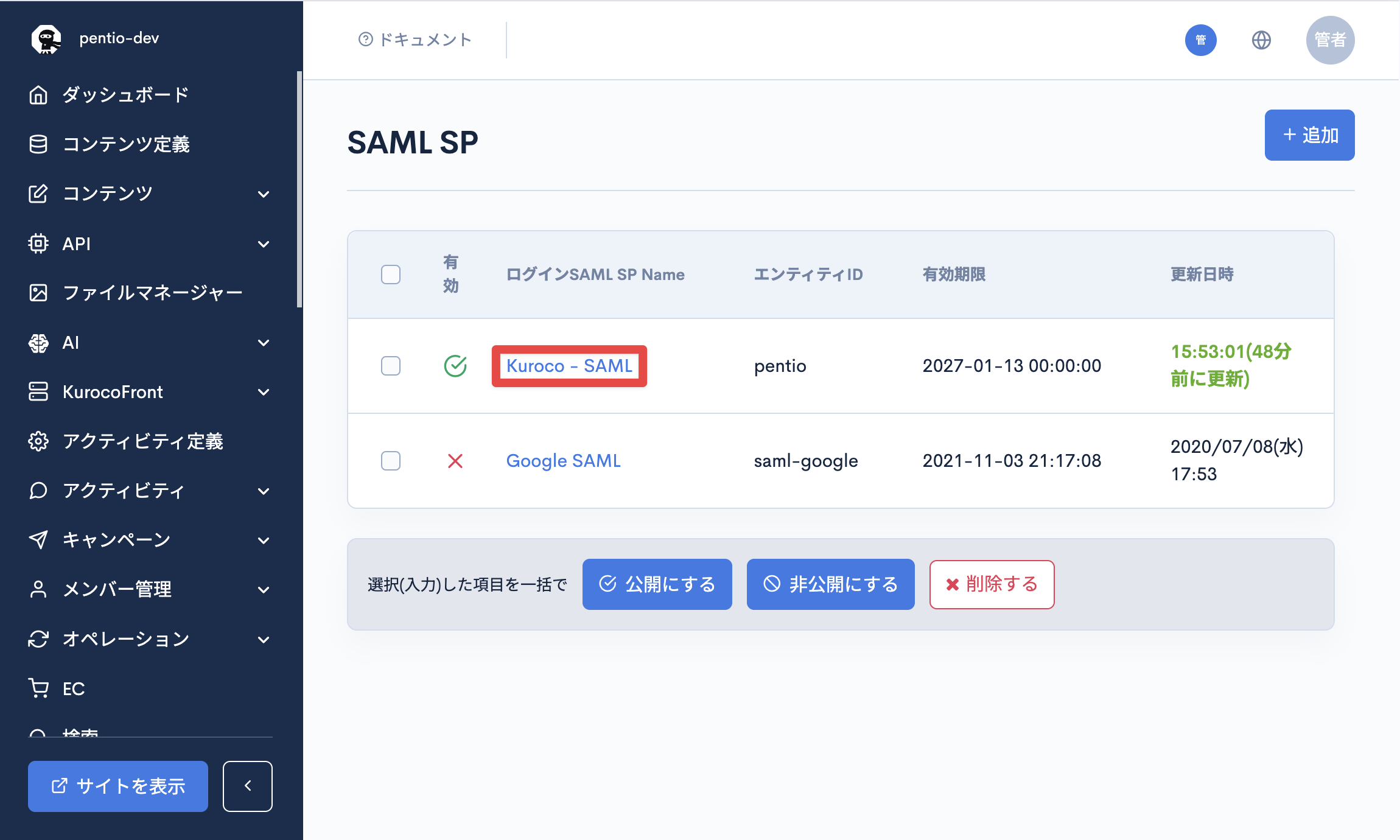Click the AI brain icon

[38, 343]
